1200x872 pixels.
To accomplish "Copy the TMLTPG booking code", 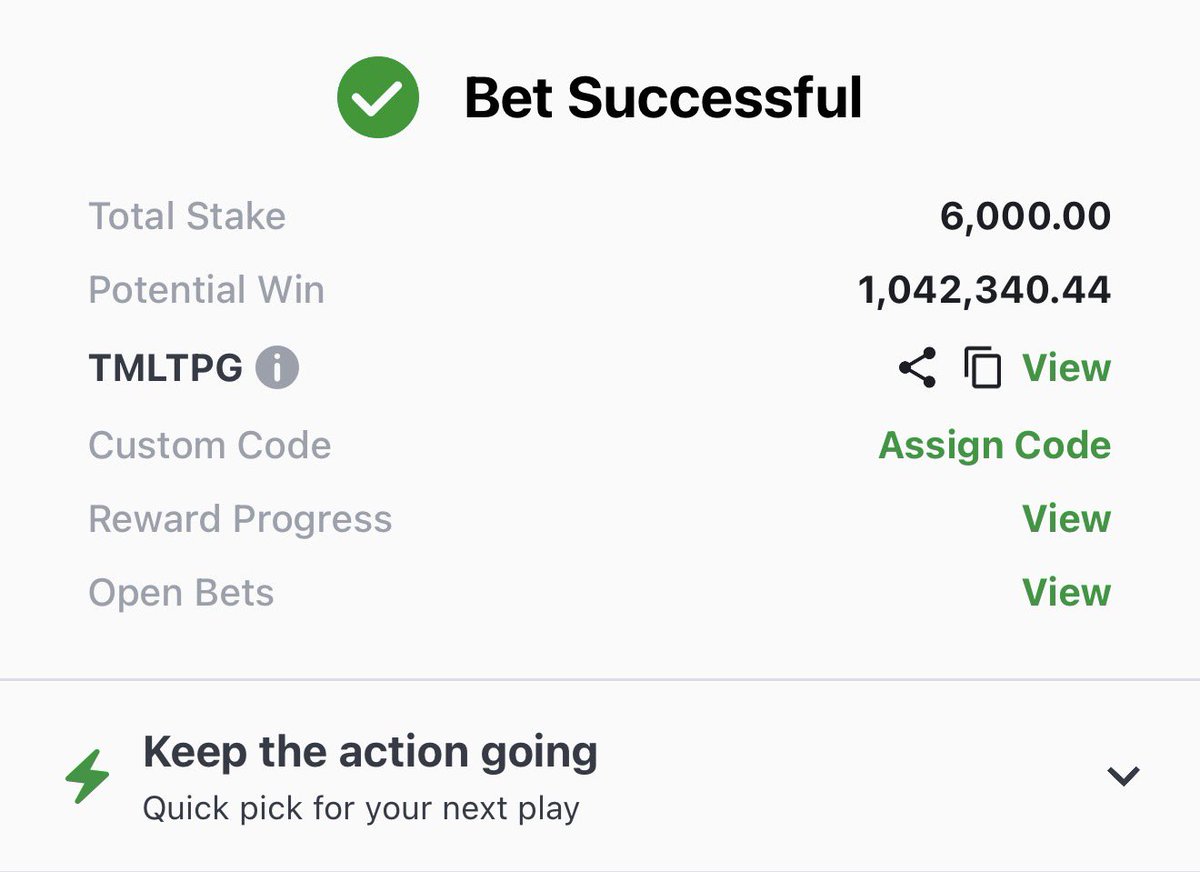I will pyautogui.click(x=982, y=368).
